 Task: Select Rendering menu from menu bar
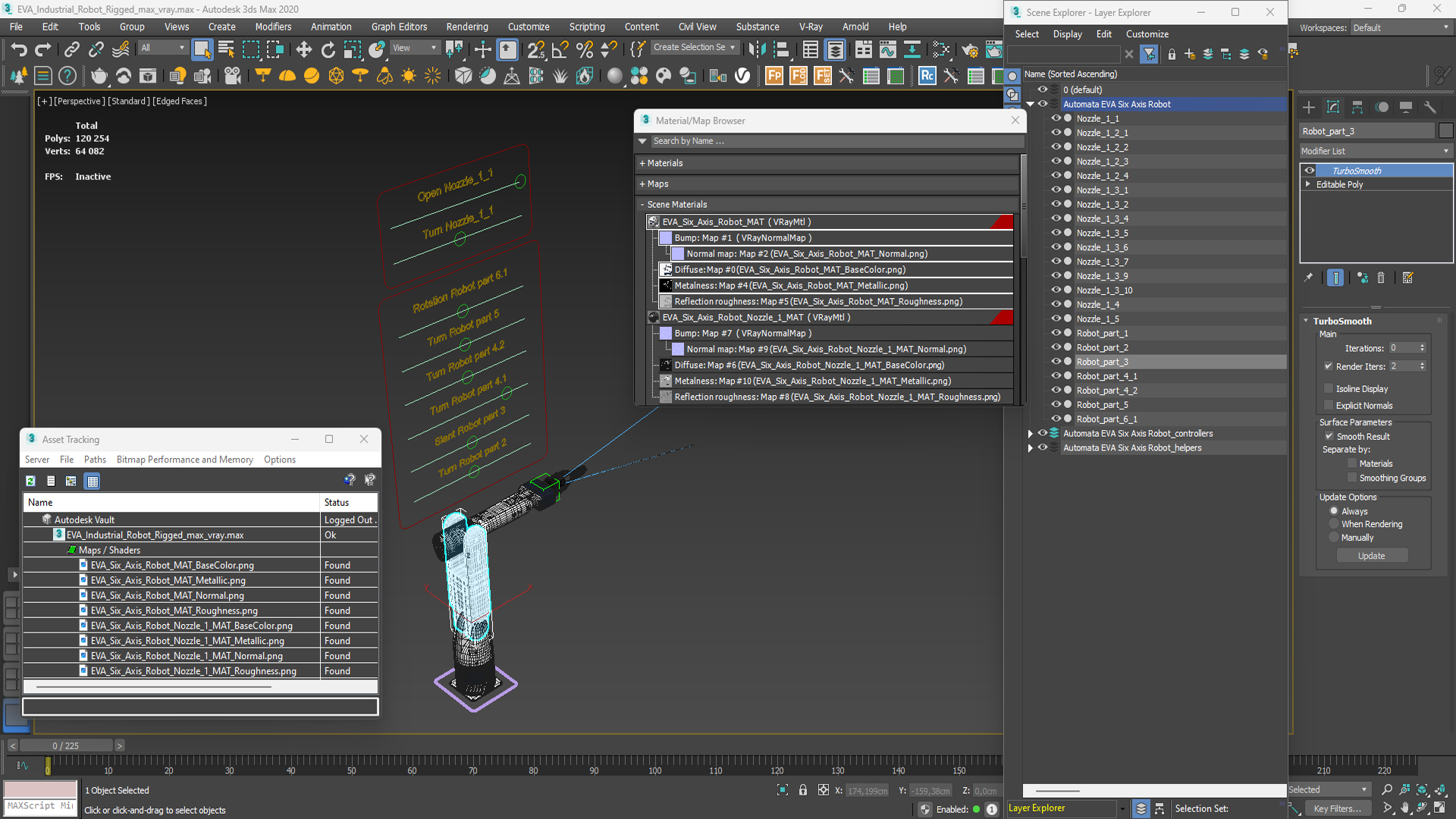pyautogui.click(x=467, y=27)
